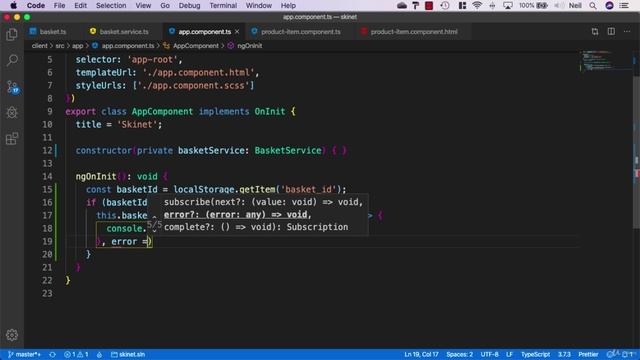Click the 'app' breadcrumb folder segment
The height and width of the screenshot is (360, 640).
pyautogui.click(x=78, y=46)
